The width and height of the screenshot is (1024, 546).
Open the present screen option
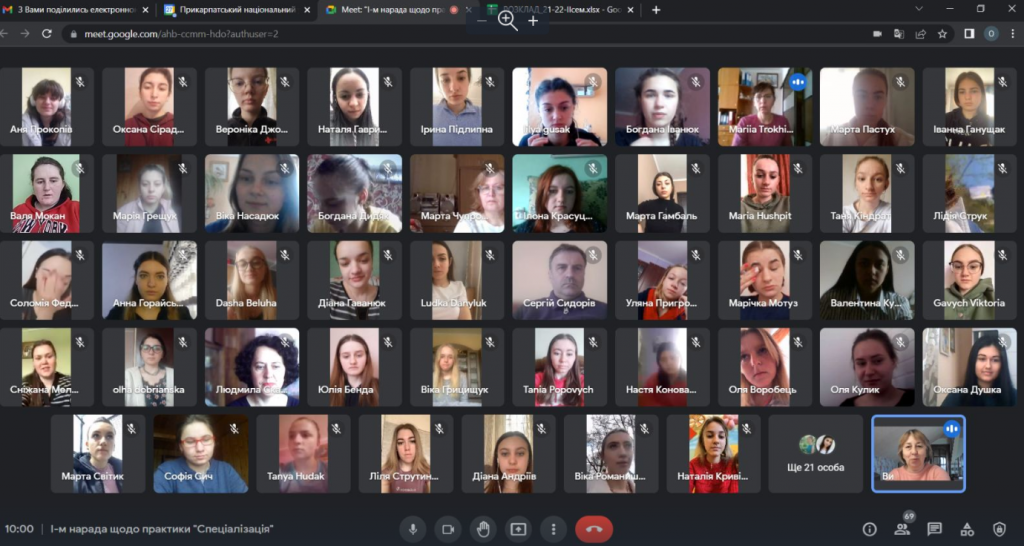[518, 528]
